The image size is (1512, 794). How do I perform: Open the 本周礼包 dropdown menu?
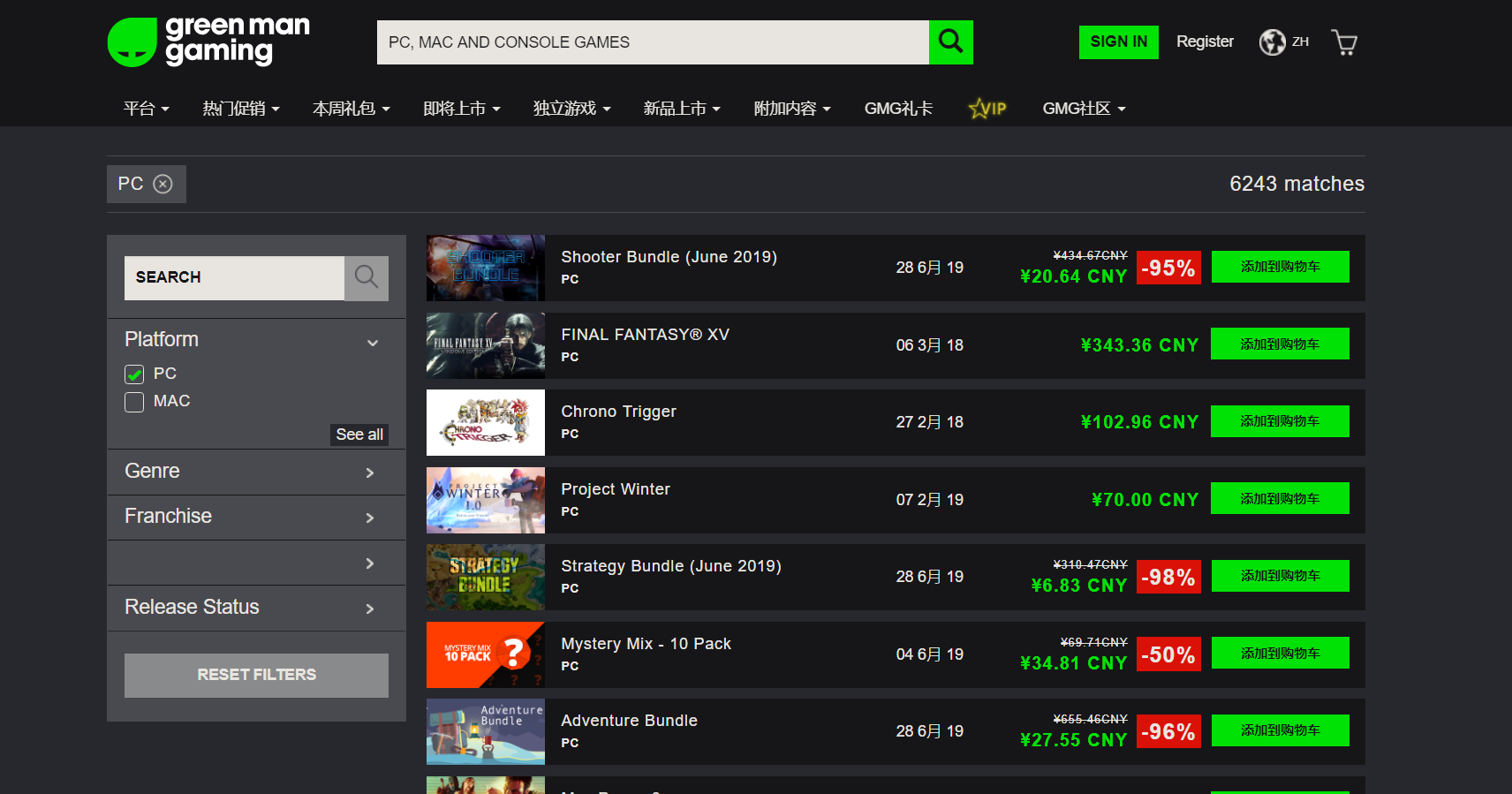pyautogui.click(x=352, y=109)
